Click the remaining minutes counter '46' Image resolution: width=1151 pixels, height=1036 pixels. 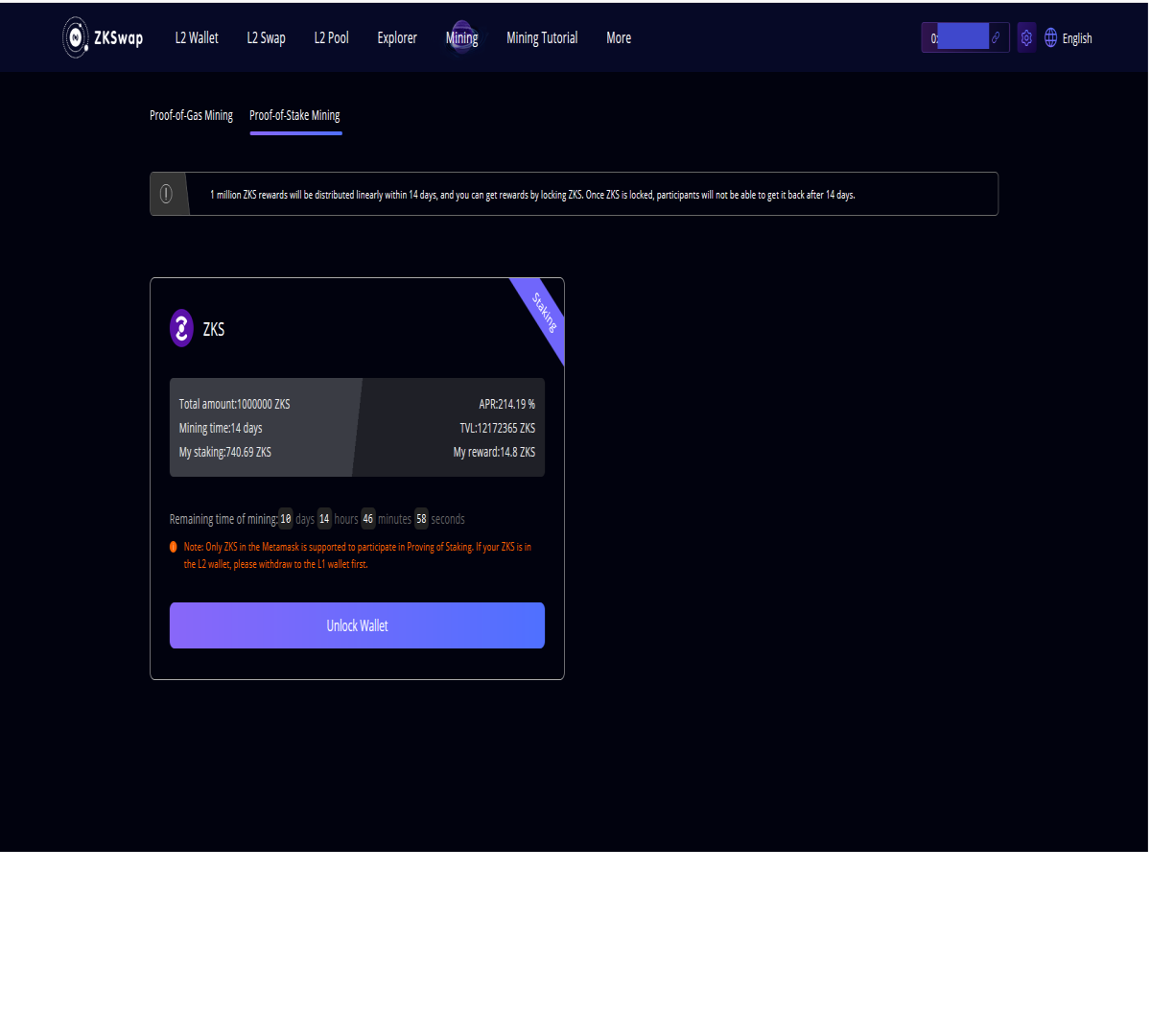(368, 519)
